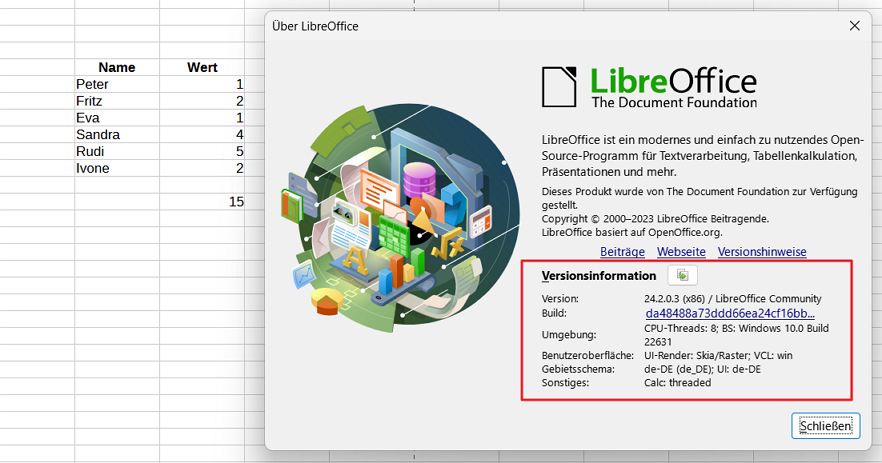Select Eva's value cell showing 1
The height and width of the screenshot is (463, 882).
(202, 118)
